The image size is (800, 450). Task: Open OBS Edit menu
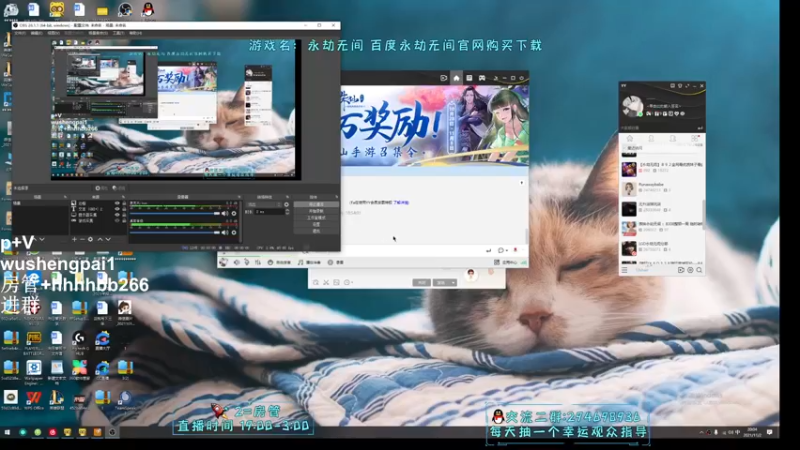37,33
